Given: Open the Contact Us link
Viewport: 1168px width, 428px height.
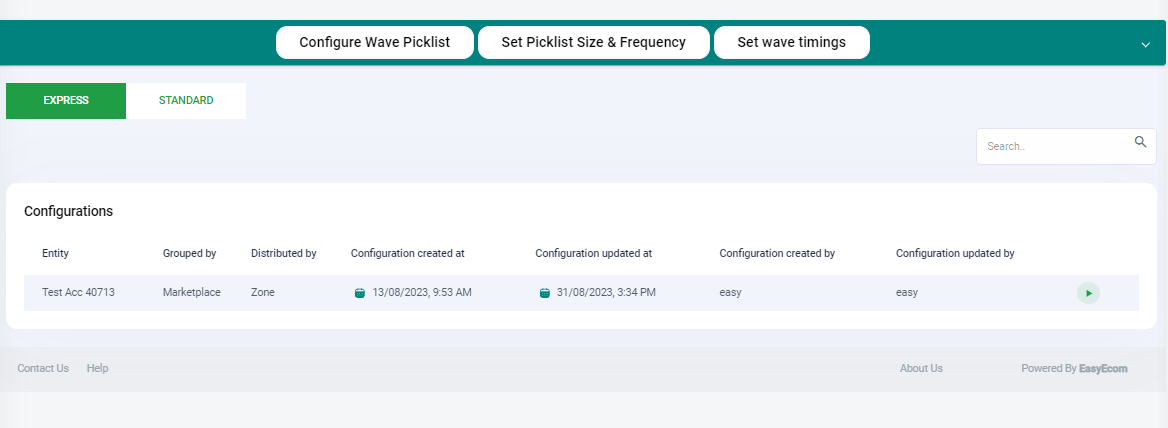Looking at the screenshot, I should pos(43,368).
